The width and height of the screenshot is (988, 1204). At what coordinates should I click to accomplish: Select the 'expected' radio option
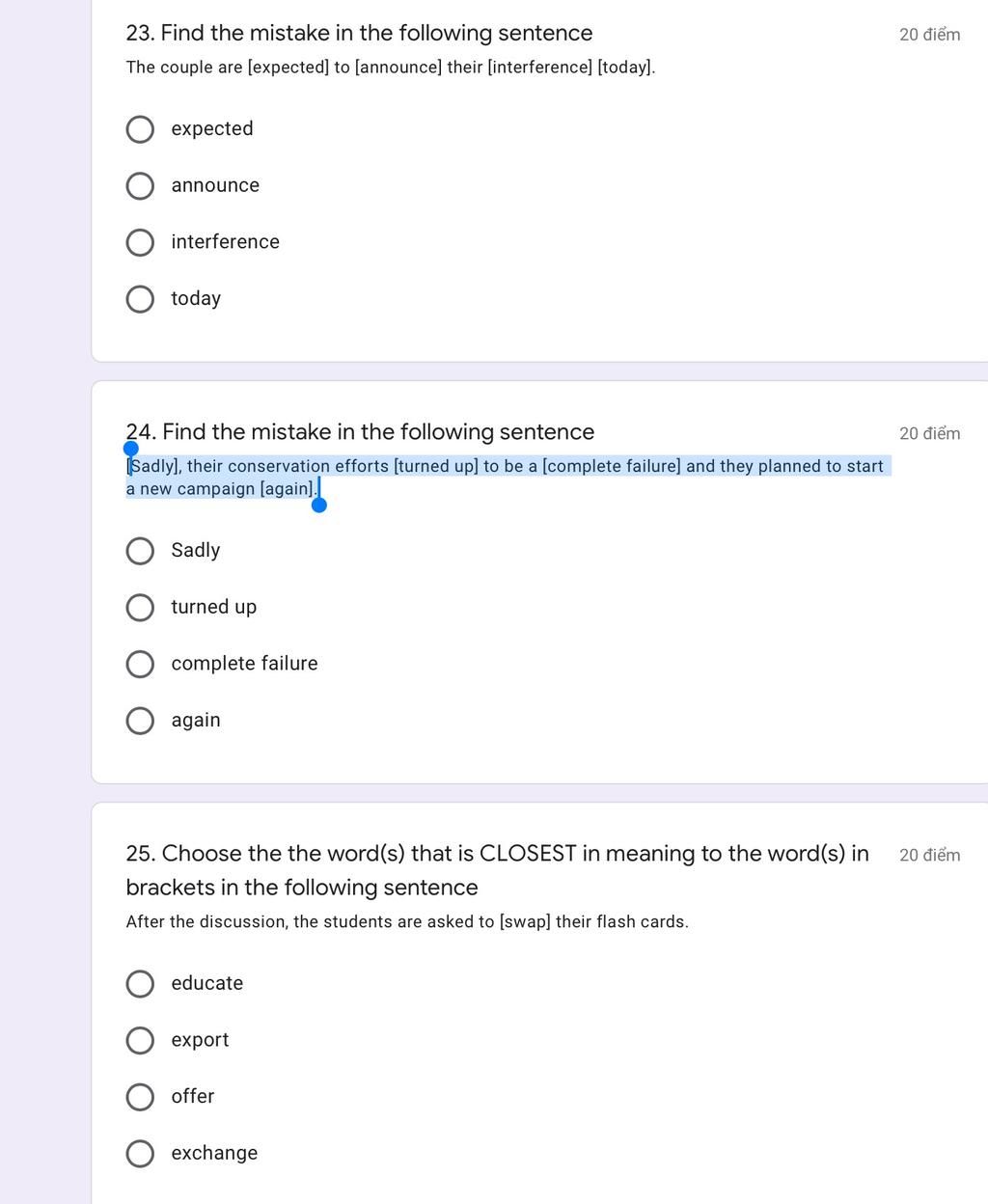(140, 129)
